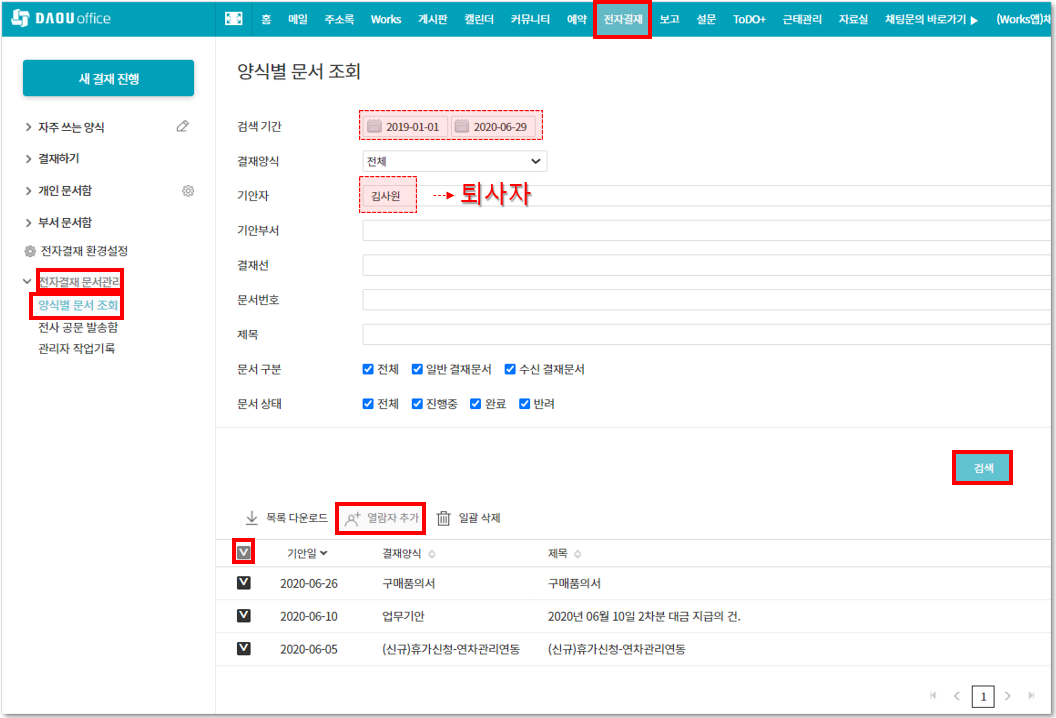
Task: Toggle the 수신 결재문서 checkbox
Action: (x=510, y=369)
